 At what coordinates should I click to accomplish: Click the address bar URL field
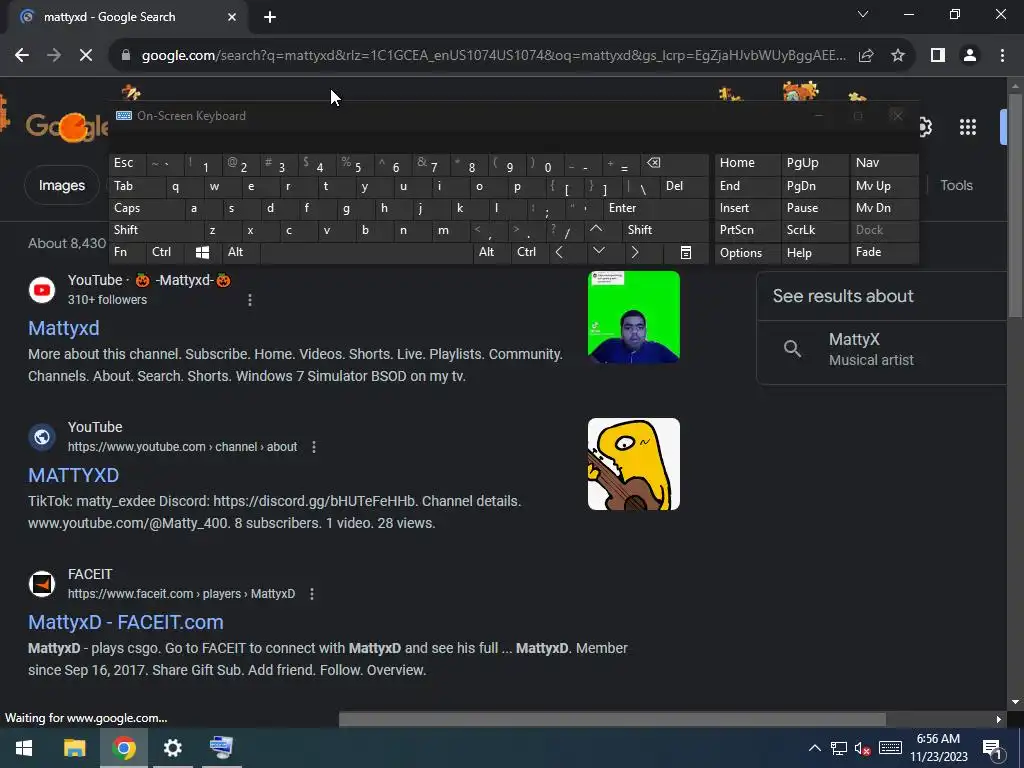(x=493, y=56)
